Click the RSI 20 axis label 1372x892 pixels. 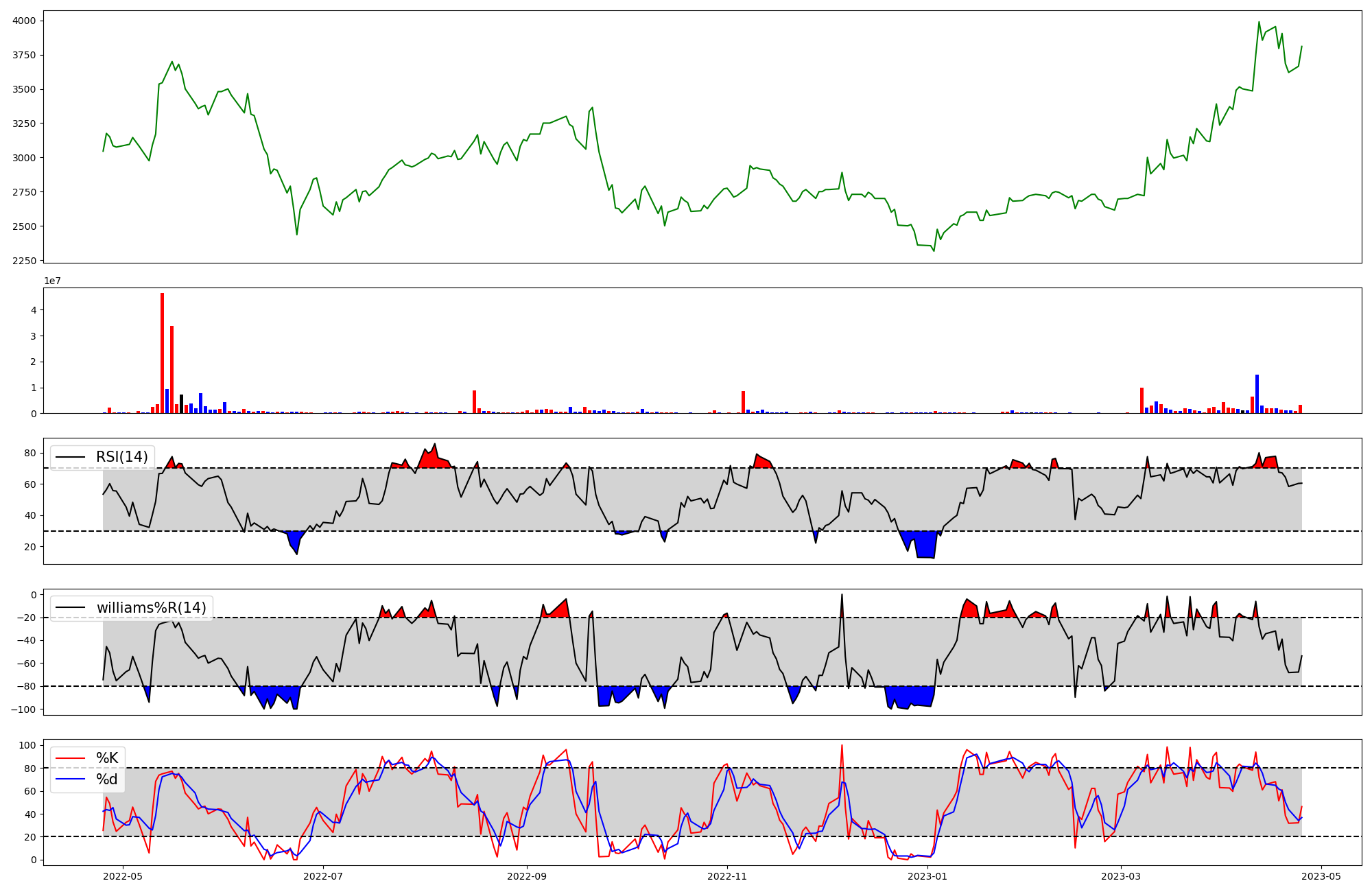click(x=30, y=547)
